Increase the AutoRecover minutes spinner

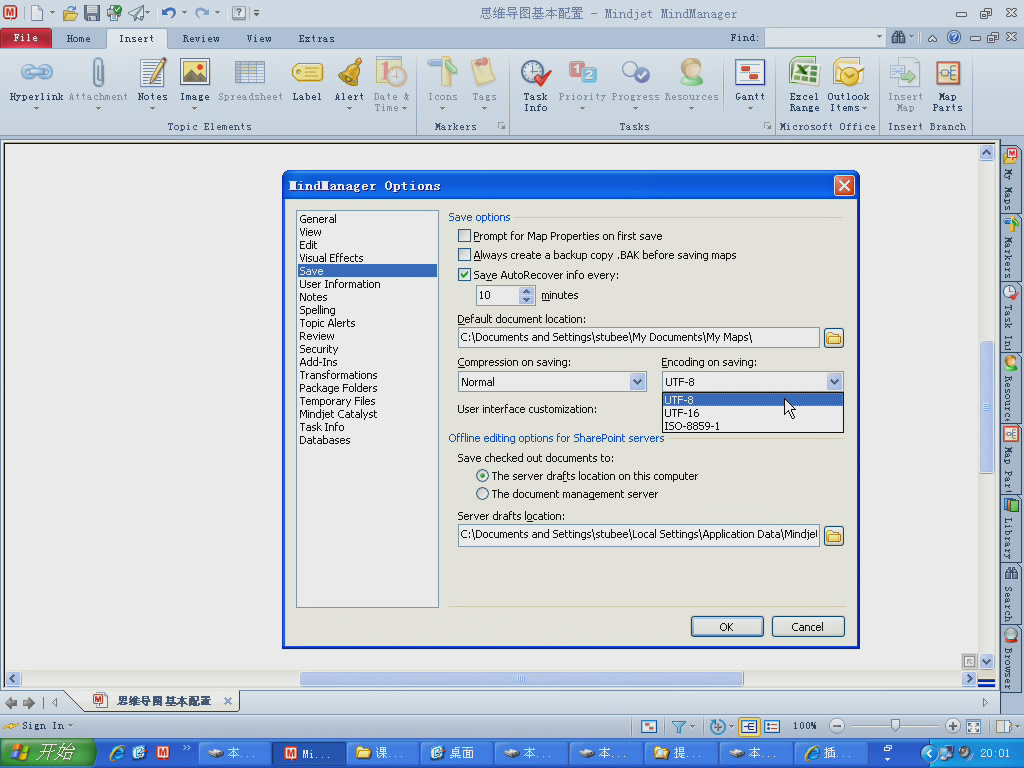tap(526, 291)
